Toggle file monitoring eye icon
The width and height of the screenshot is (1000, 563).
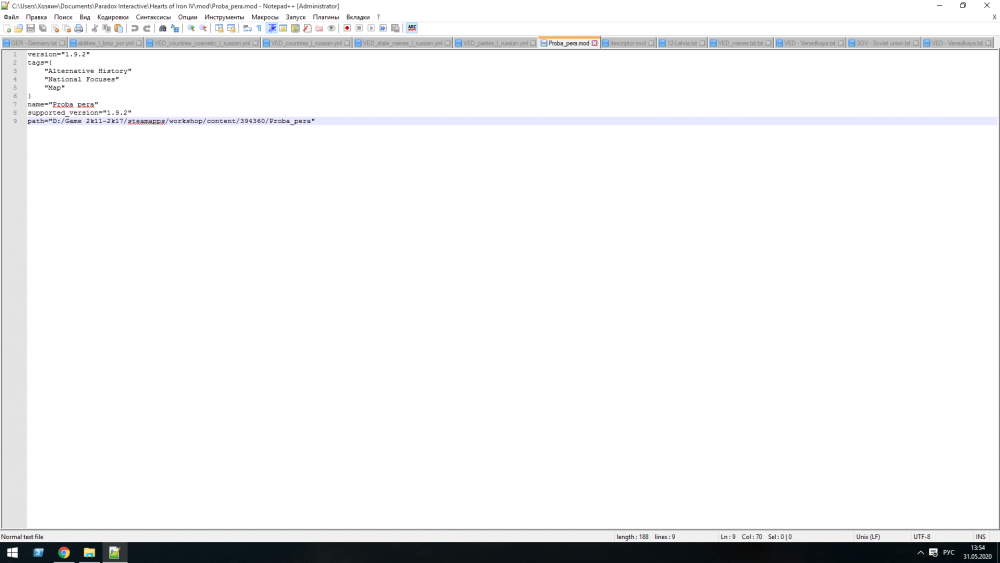click(331, 28)
